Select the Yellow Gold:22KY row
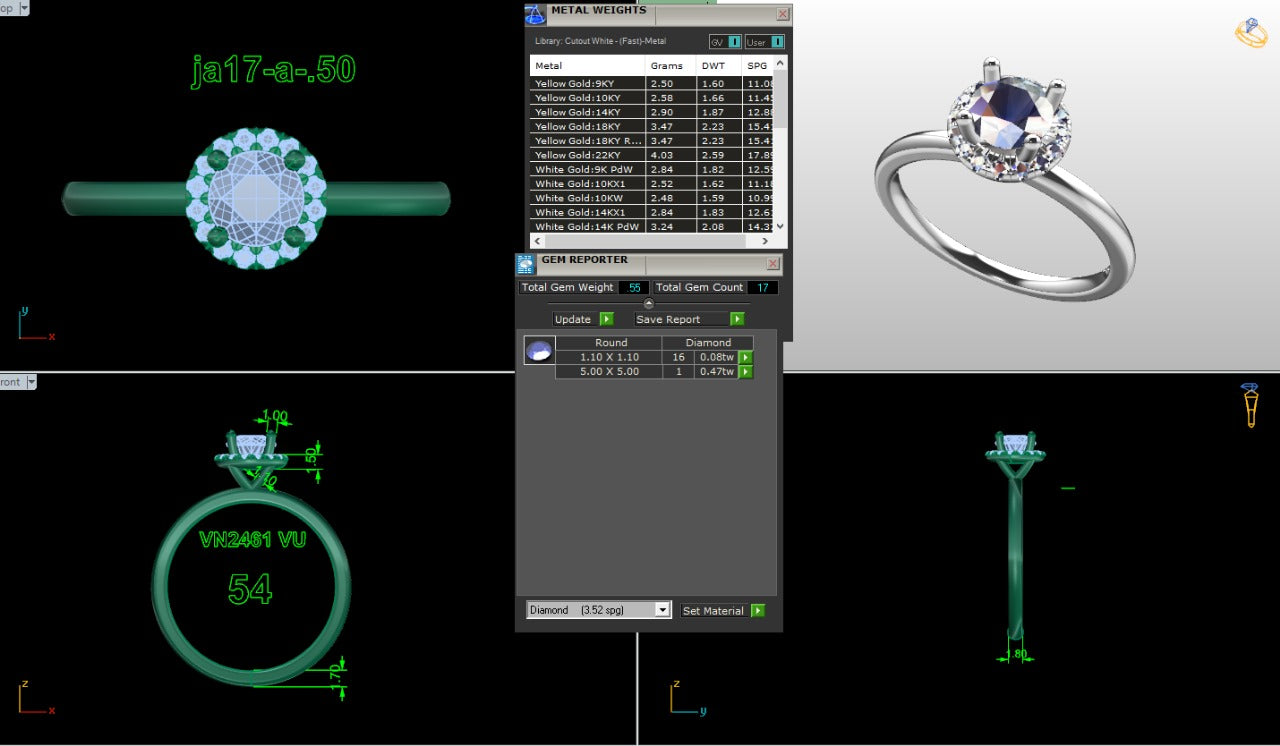This screenshot has width=1280, height=746. pos(652,155)
